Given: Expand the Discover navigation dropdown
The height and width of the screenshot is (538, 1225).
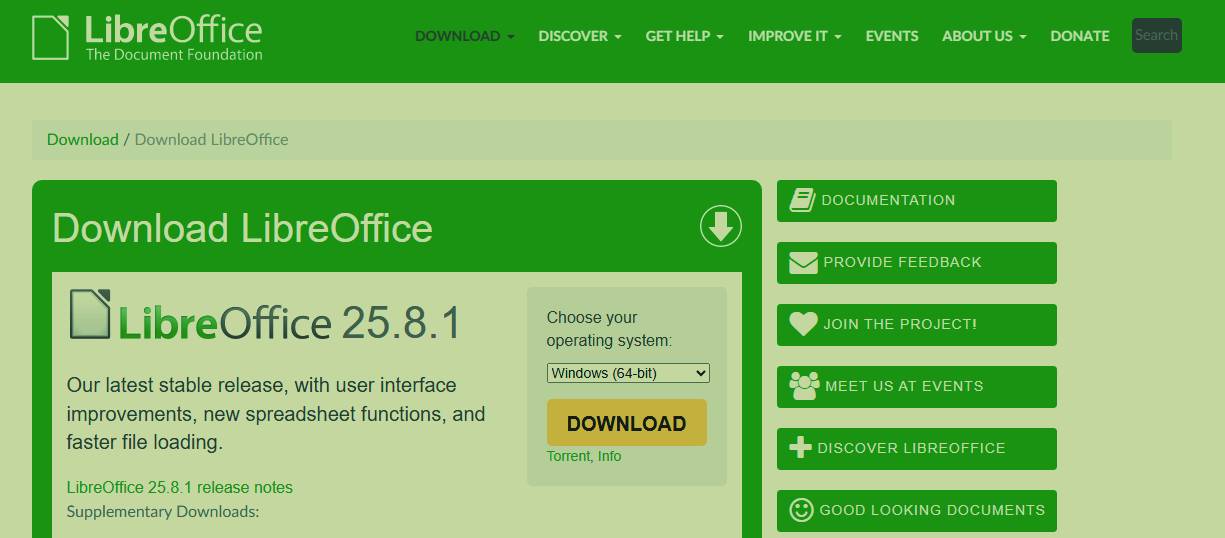Looking at the screenshot, I should coord(580,36).
